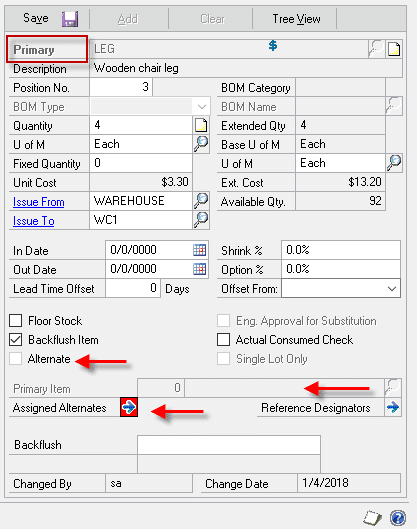
Task: Open Issue From WAREHOUSE lookup magnifier
Action: (201, 201)
